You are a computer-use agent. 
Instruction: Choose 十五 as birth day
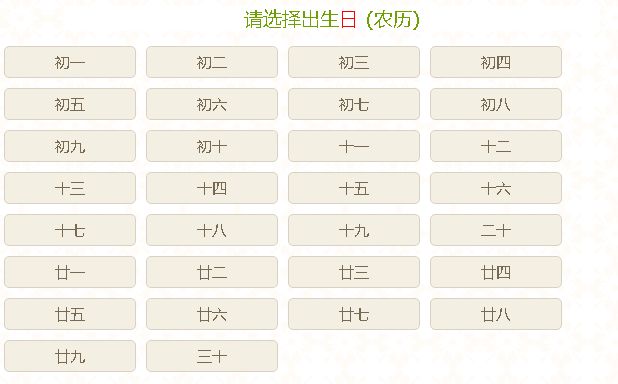[x=354, y=188]
